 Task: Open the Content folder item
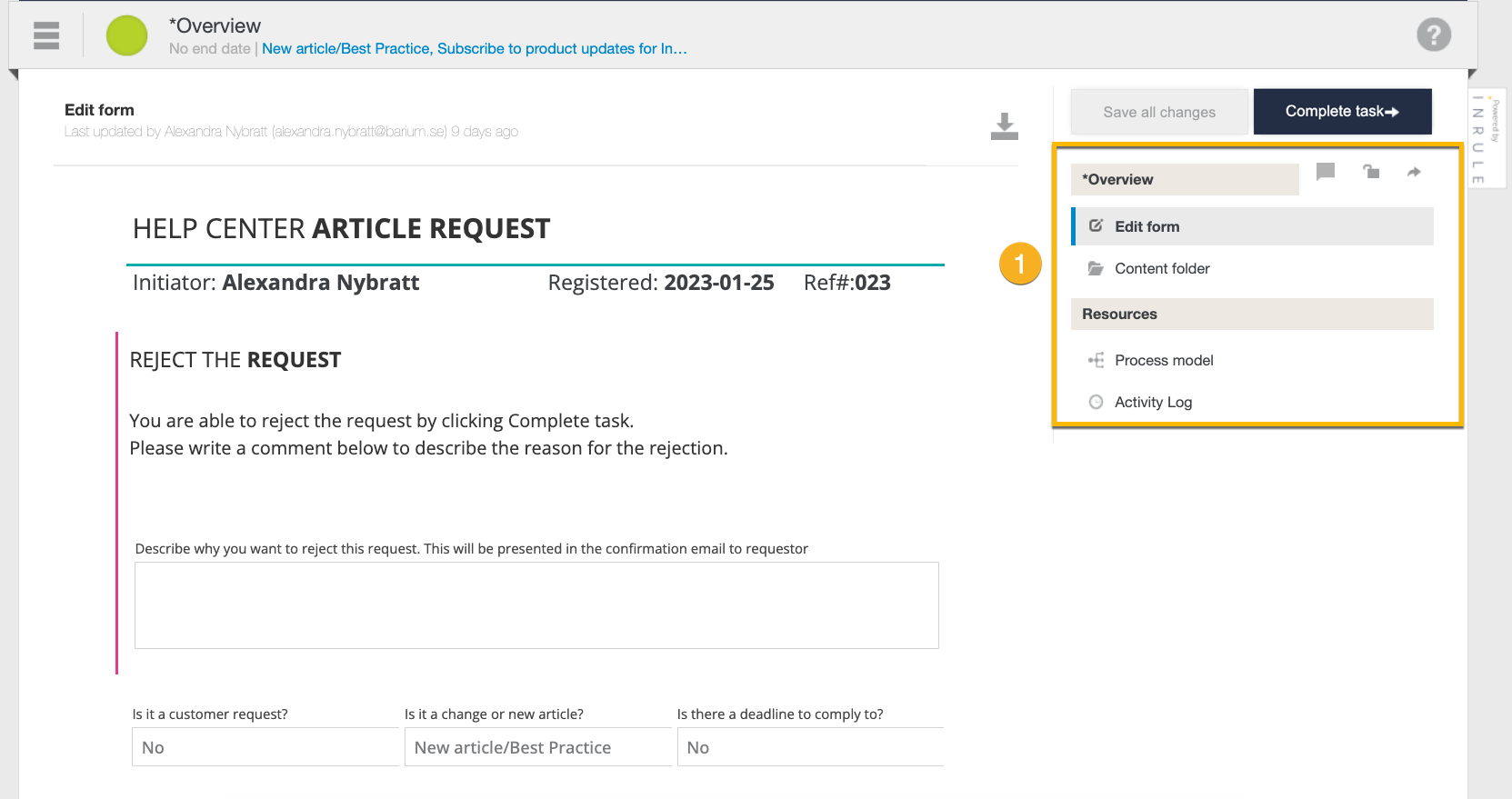(1161, 268)
